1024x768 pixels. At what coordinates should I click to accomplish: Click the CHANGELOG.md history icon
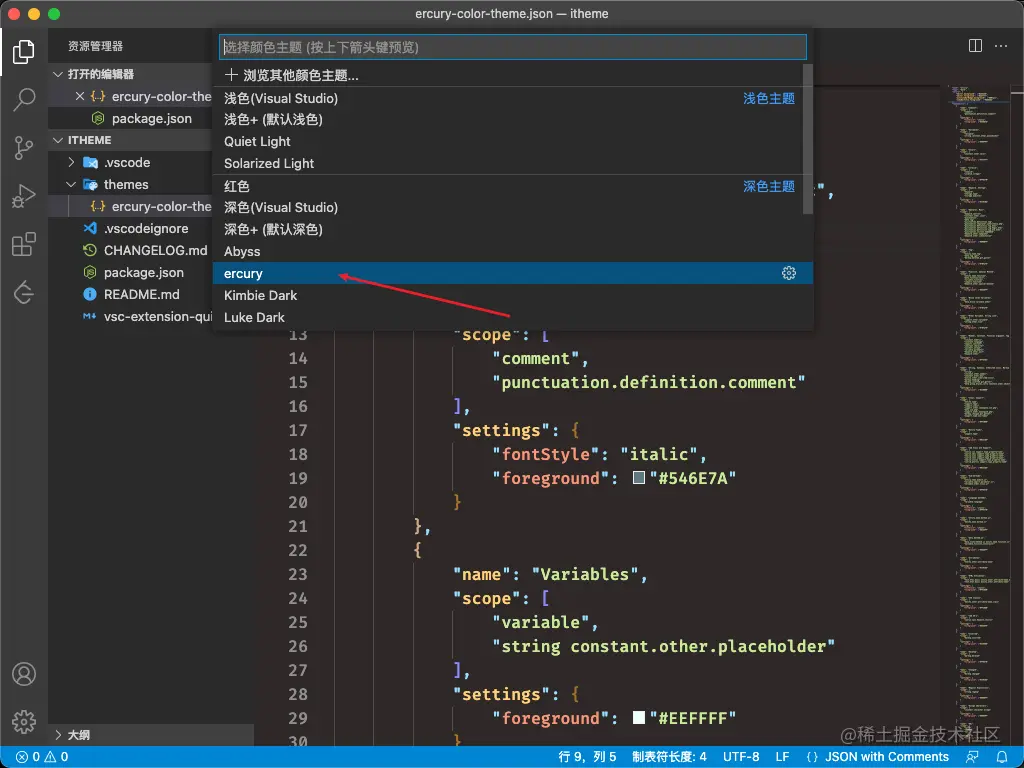[x=90, y=250]
